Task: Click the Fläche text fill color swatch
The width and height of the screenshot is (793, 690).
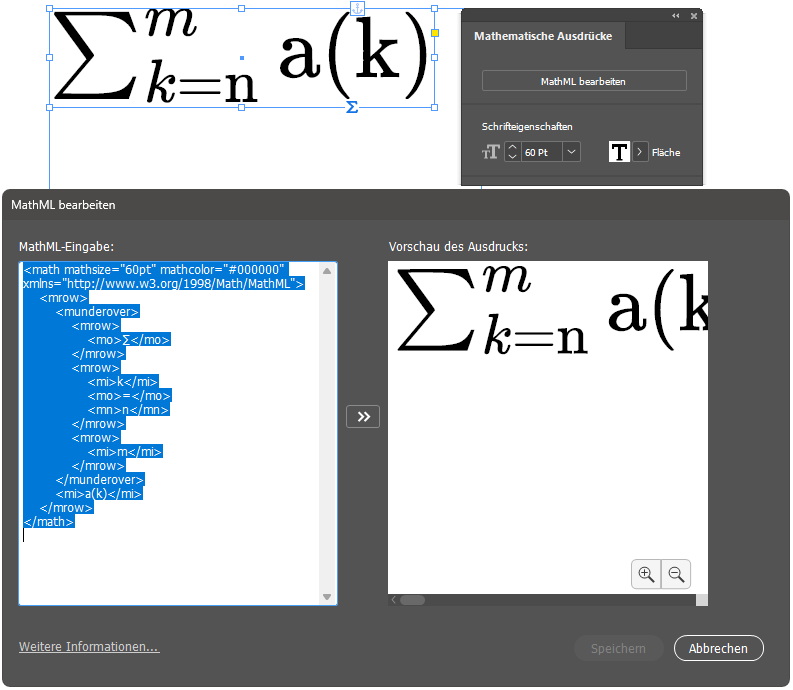Action: pyautogui.click(x=620, y=152)
